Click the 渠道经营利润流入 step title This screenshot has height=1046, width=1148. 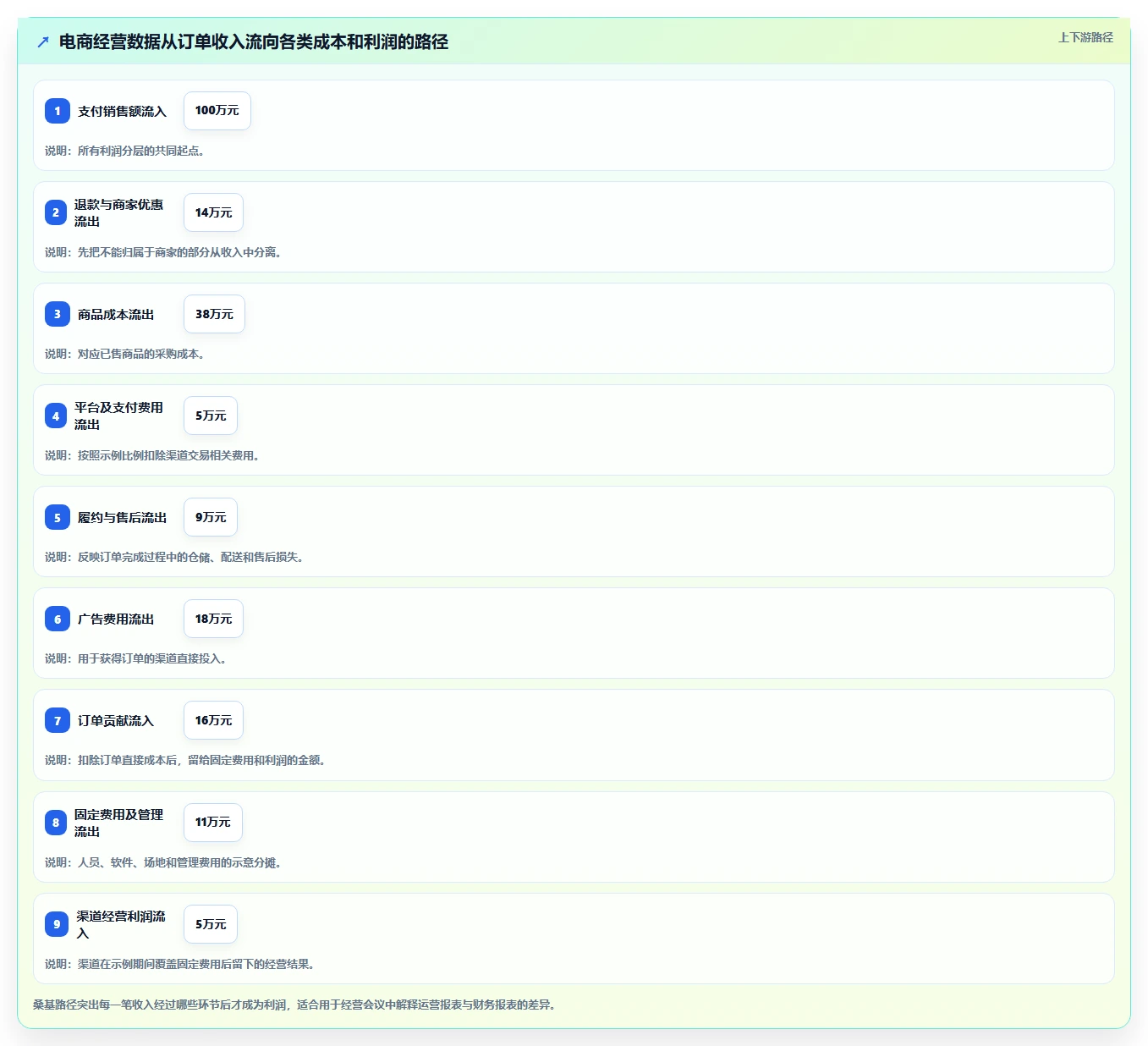click(x=121, y=924)
